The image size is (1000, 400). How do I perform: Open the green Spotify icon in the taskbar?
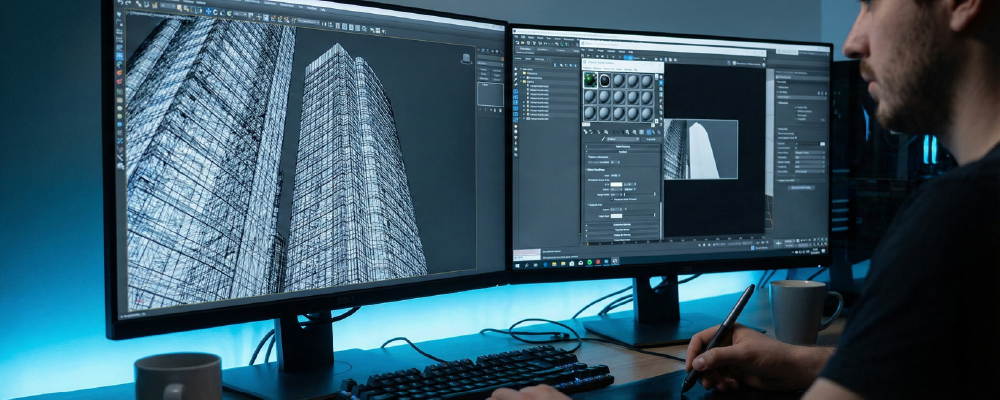pyautogui.click(x=589, y=262)
